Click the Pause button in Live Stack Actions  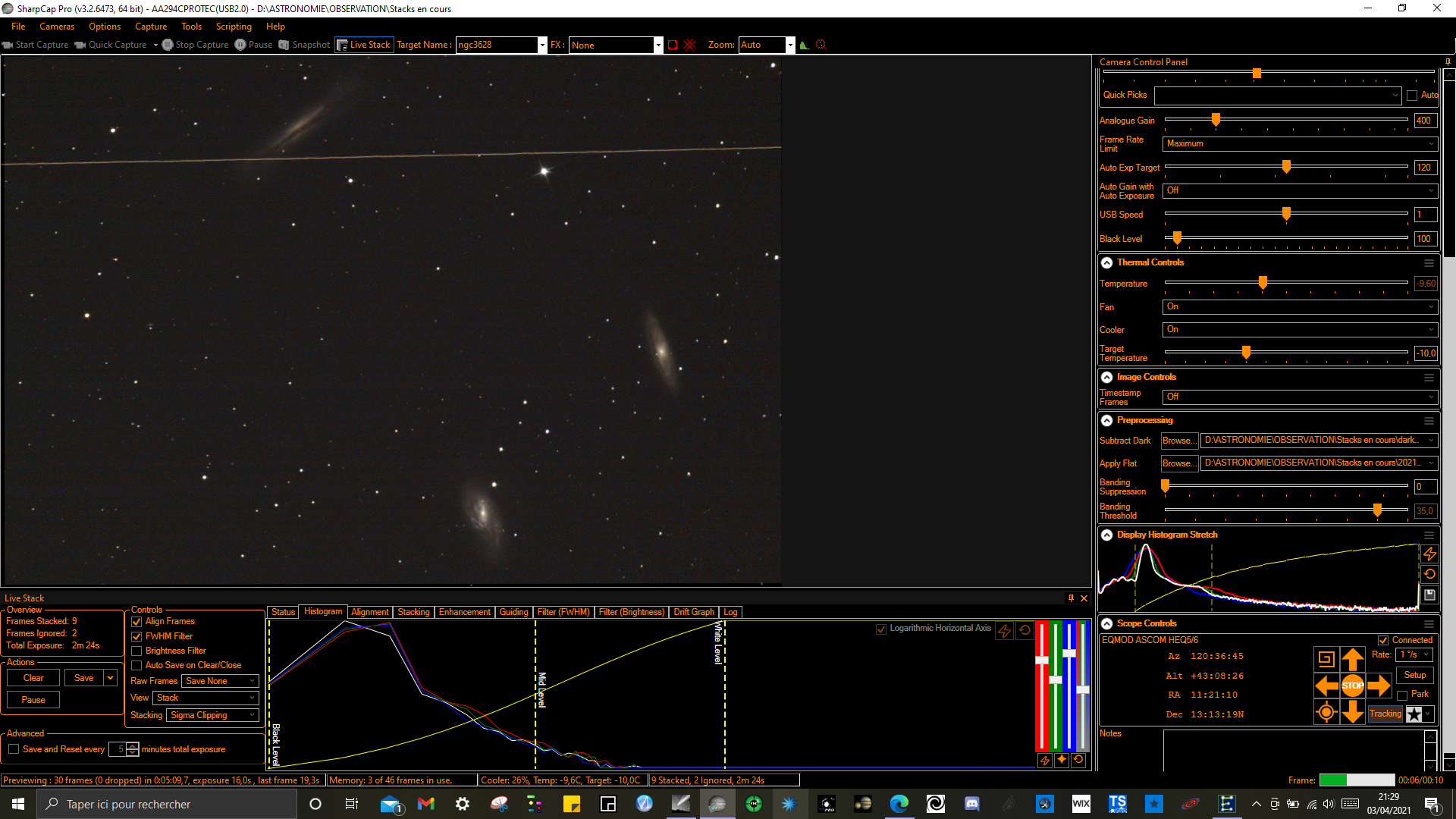(x=33, y=700)
